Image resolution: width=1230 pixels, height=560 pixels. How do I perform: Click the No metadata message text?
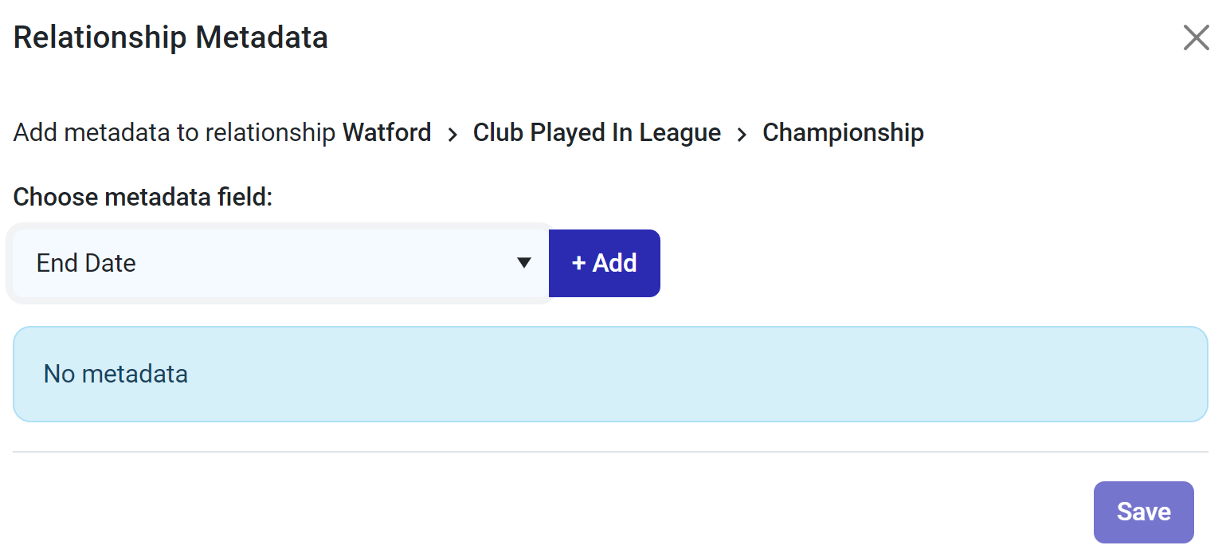[116, 374]
